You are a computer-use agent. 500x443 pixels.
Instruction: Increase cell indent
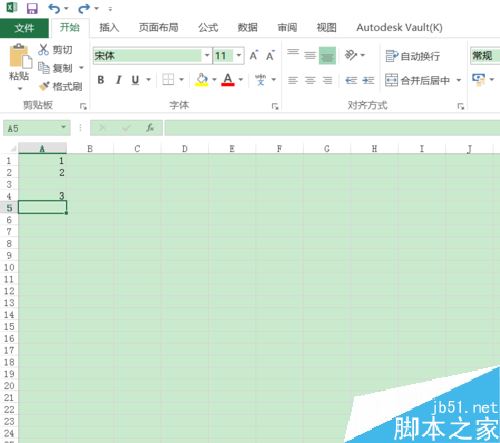[x=368, y=80]
